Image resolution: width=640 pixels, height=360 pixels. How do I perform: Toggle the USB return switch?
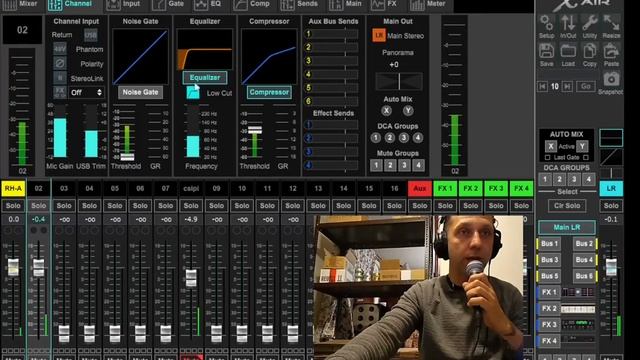91,35
